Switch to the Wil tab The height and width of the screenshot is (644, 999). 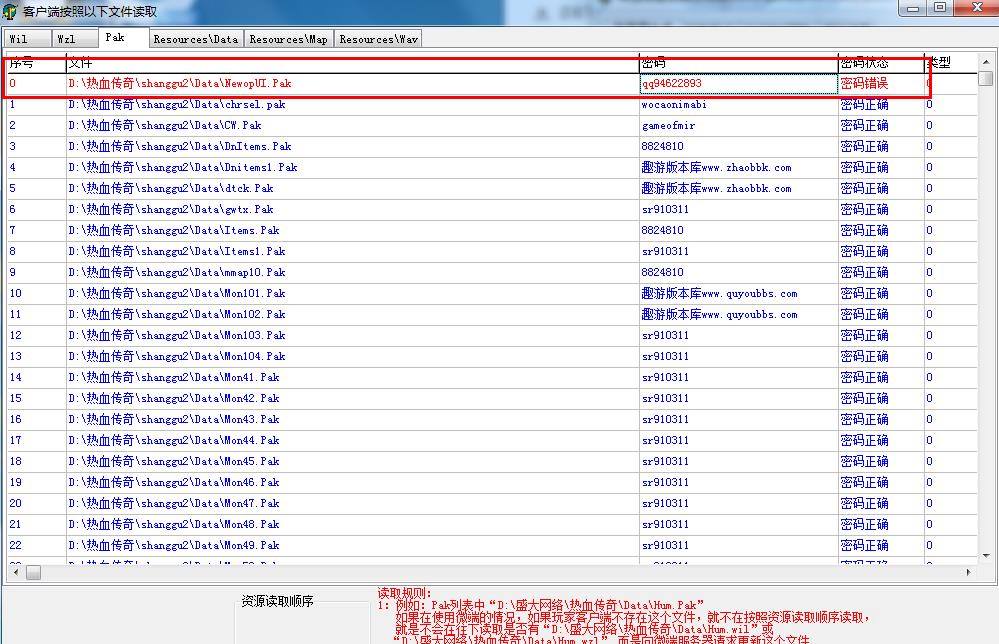tap(19, 39)
